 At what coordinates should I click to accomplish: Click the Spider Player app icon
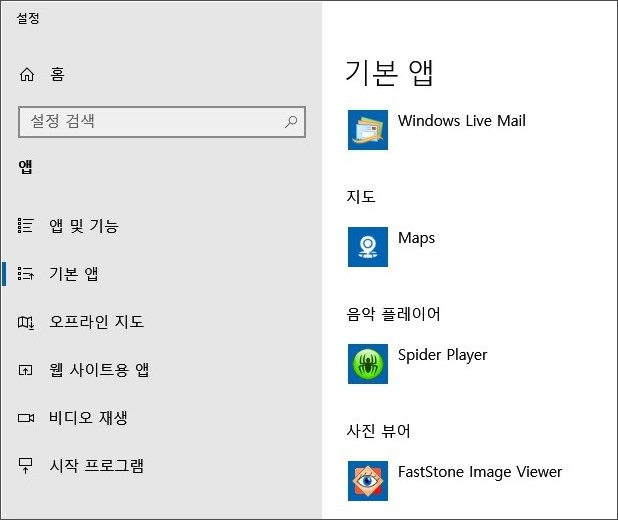point(368,364)
